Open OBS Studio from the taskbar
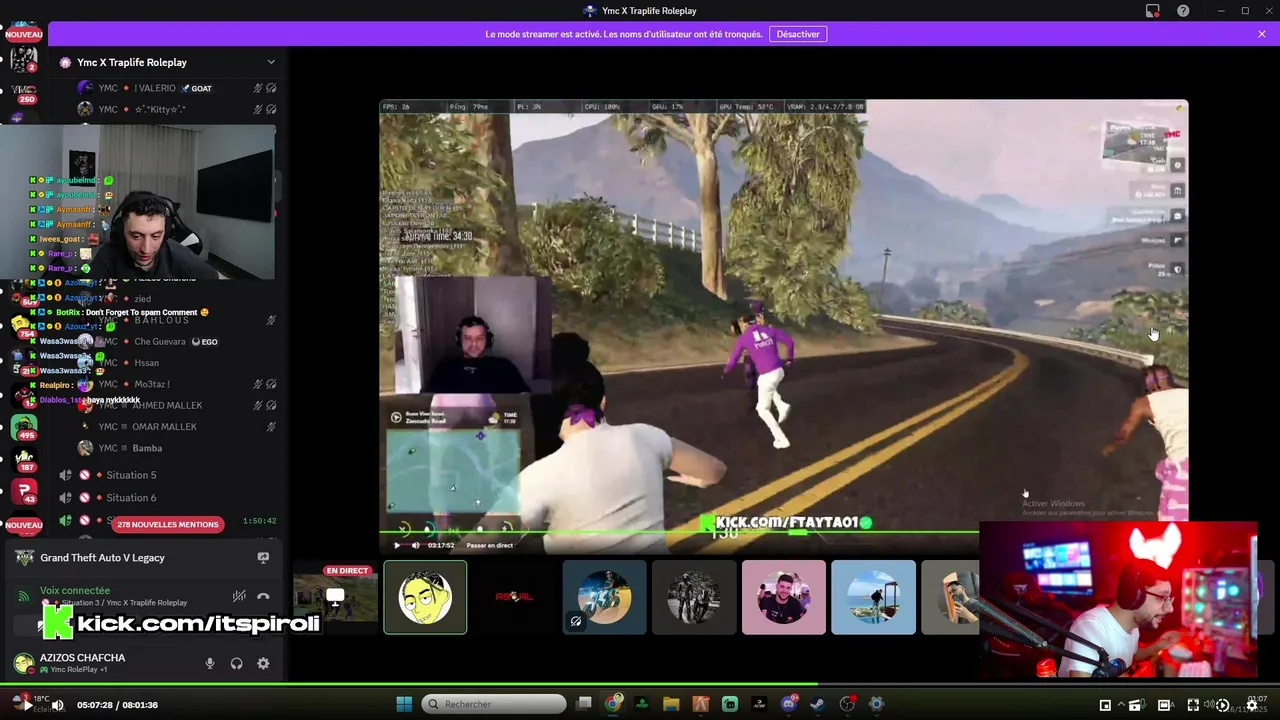The image size is (1280, 720). (847, 704)
